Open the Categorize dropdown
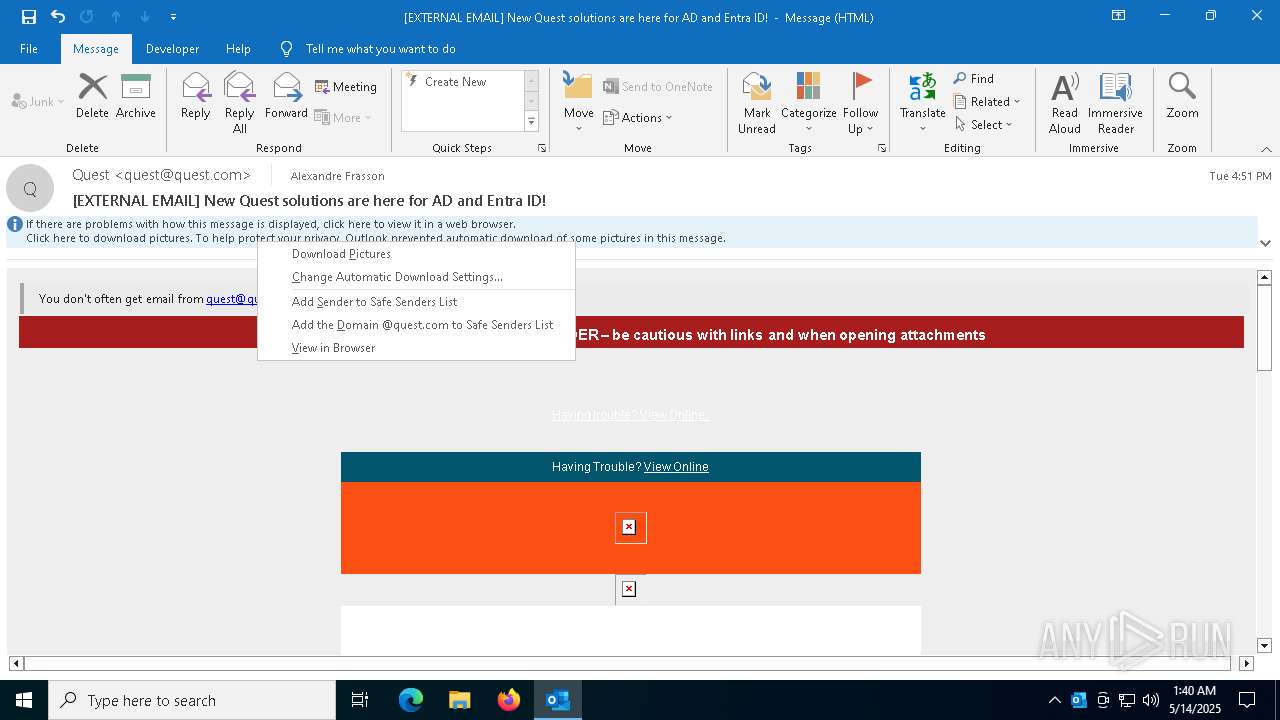1280x720 pixels. pyautogui.click(x=808, y=102)
